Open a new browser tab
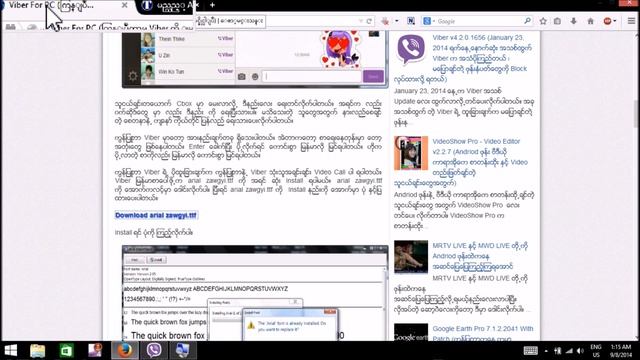The width and height of the screenshot is (640, 360). click(x=212, y=5)
